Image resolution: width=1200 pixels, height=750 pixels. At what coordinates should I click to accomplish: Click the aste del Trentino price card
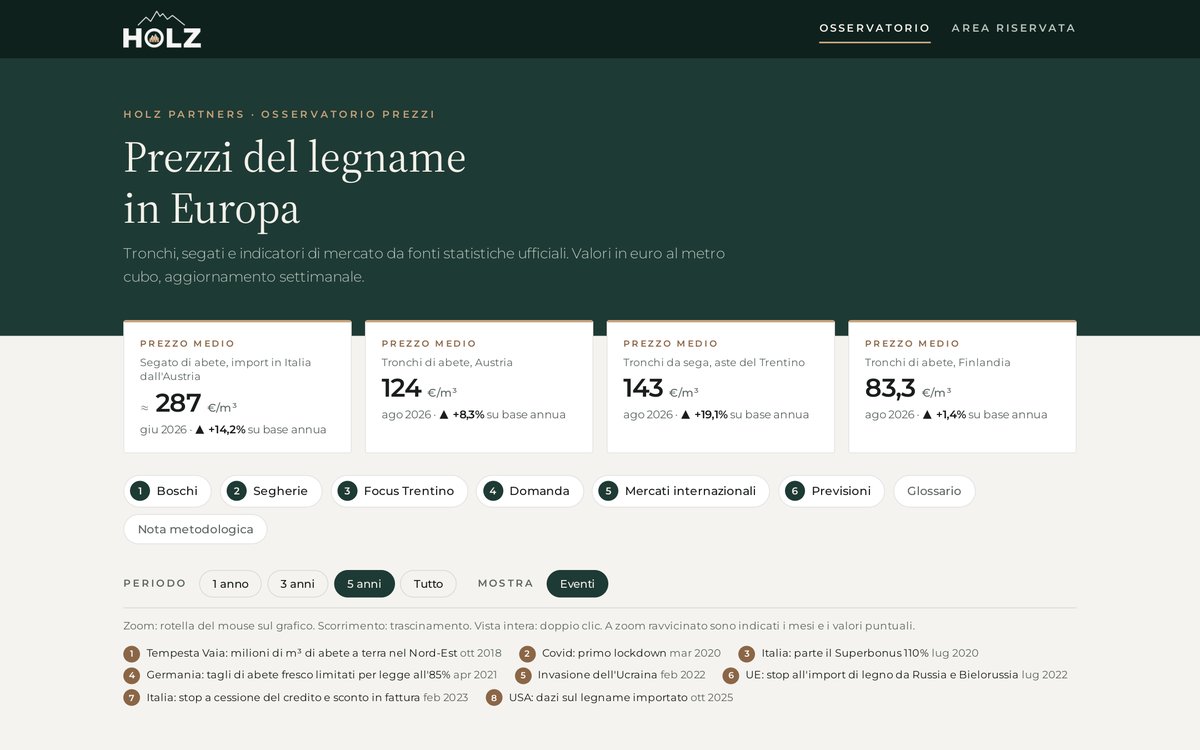721,387
